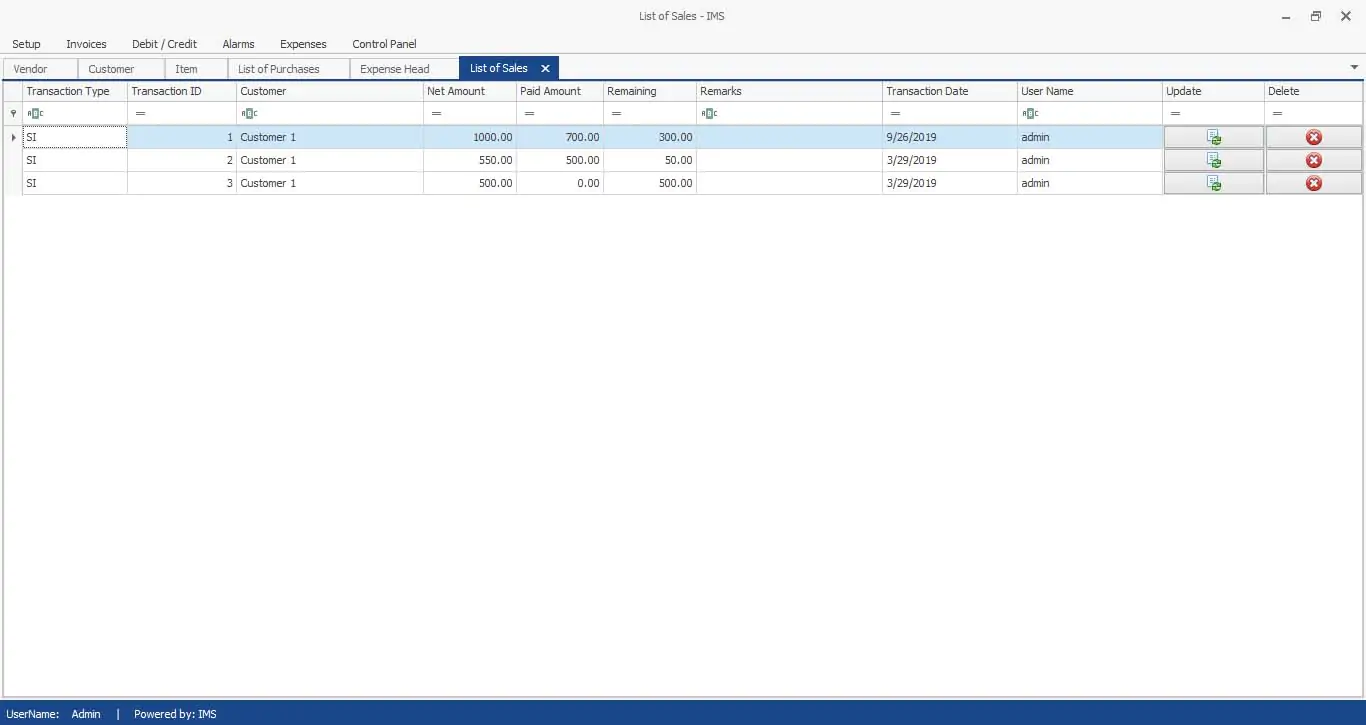The image size is (1366, 725).
Task: Click the Update icon for transaction 2
Action: tap(1213, 160)
